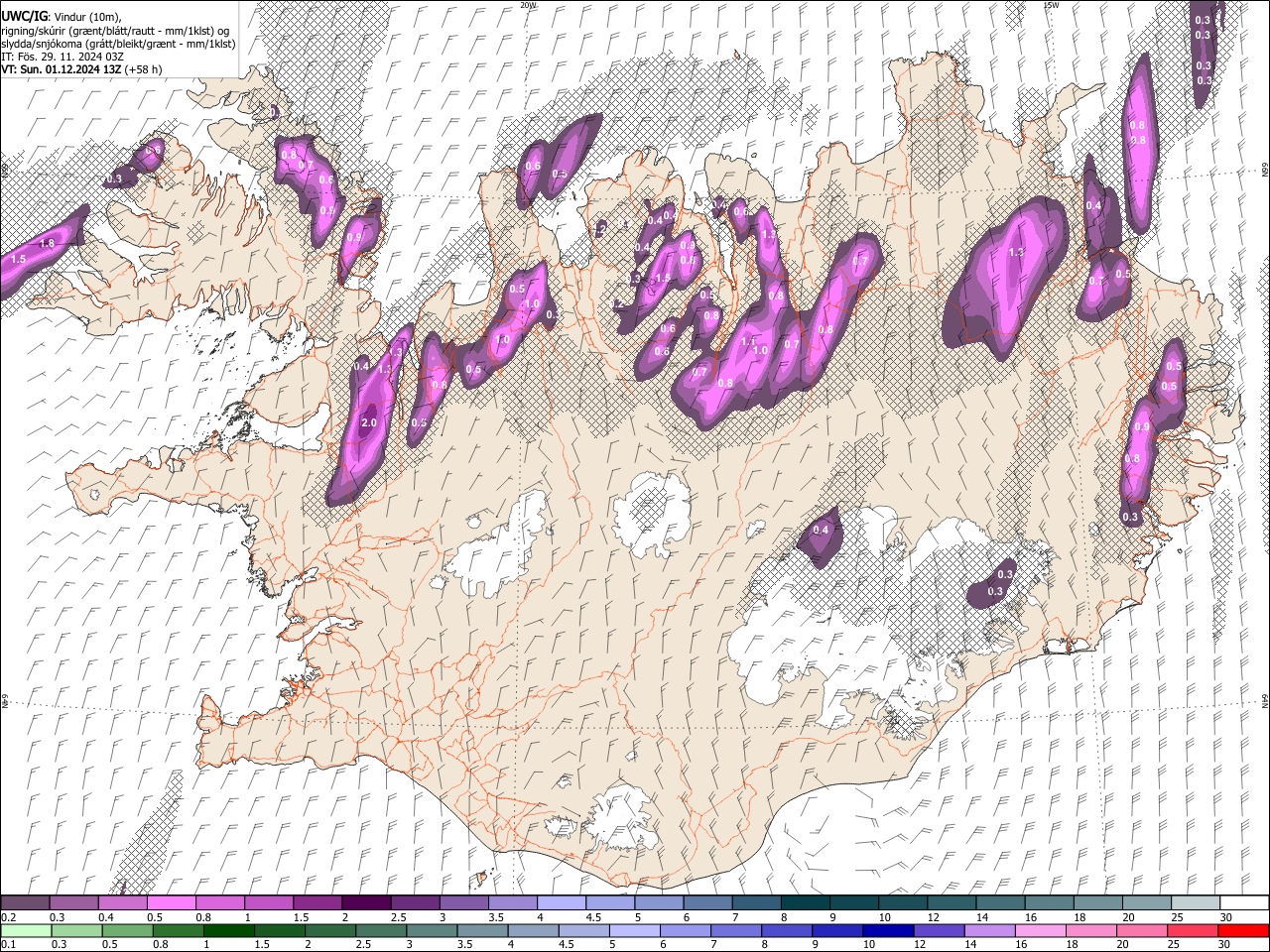Click the bright red swatch labeled 30
Image resolution: width=1270 pixels, height=952 pixels.
point(1243,930)
